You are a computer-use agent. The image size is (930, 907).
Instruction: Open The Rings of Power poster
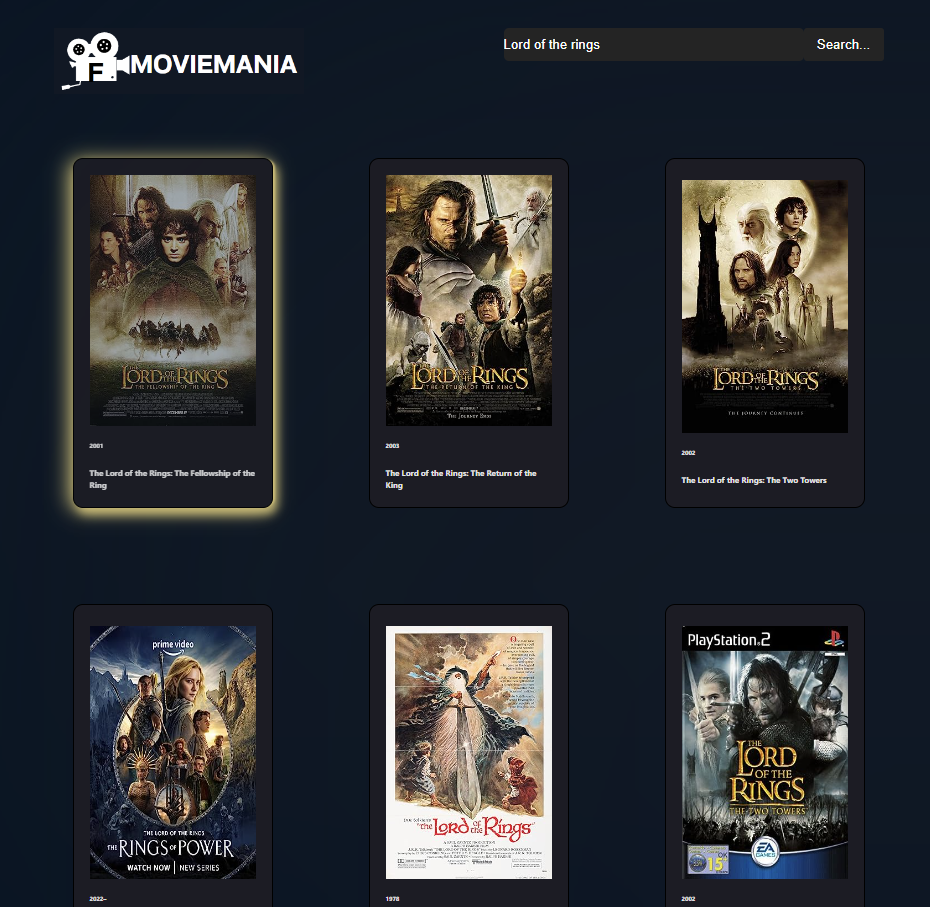click(173, 752)
